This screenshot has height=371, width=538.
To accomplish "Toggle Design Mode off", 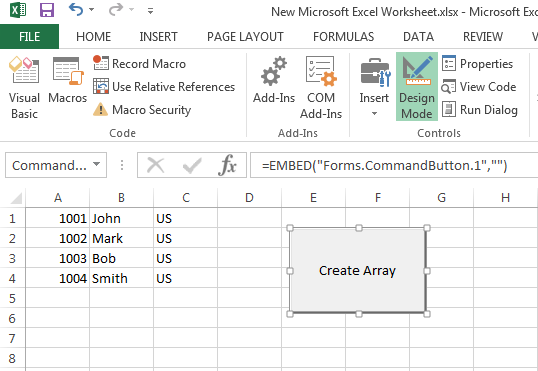I will [417, 86].
